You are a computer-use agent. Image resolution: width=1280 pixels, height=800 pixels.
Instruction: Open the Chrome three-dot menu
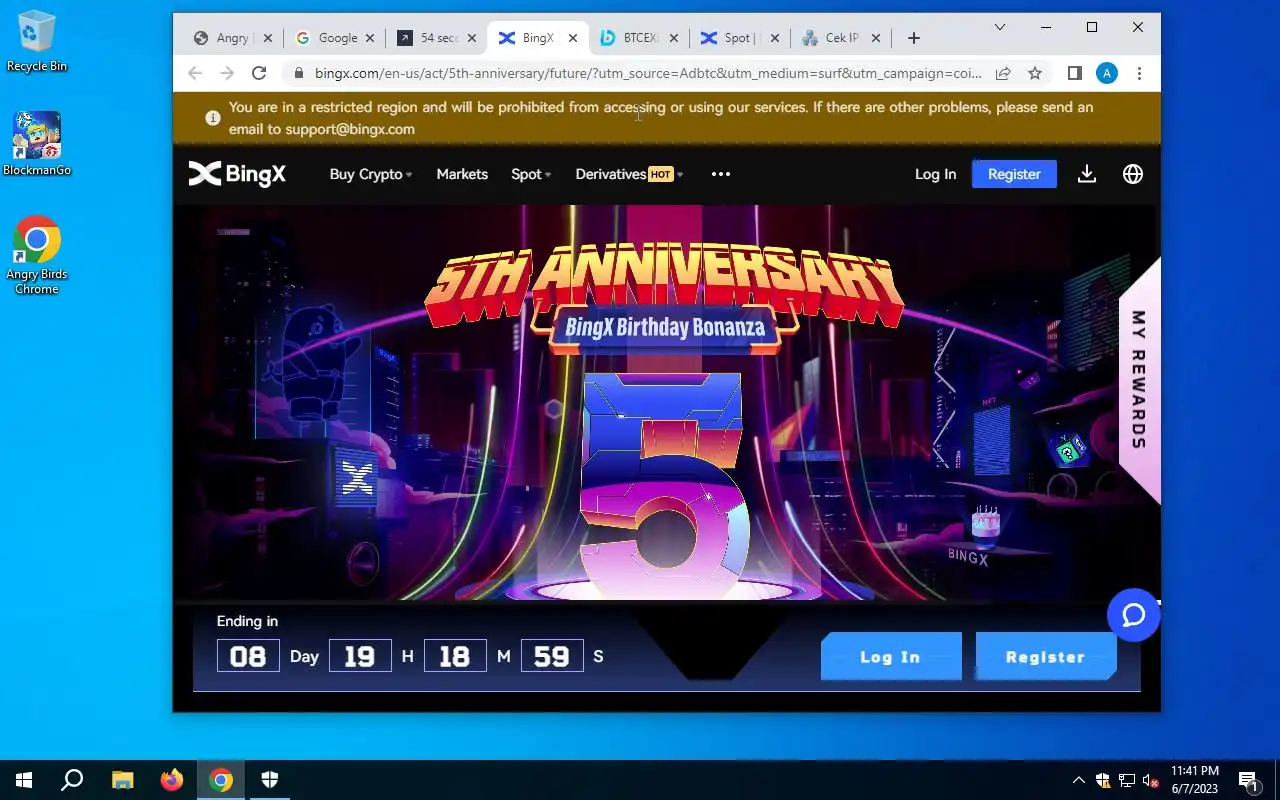(1139, 73)
